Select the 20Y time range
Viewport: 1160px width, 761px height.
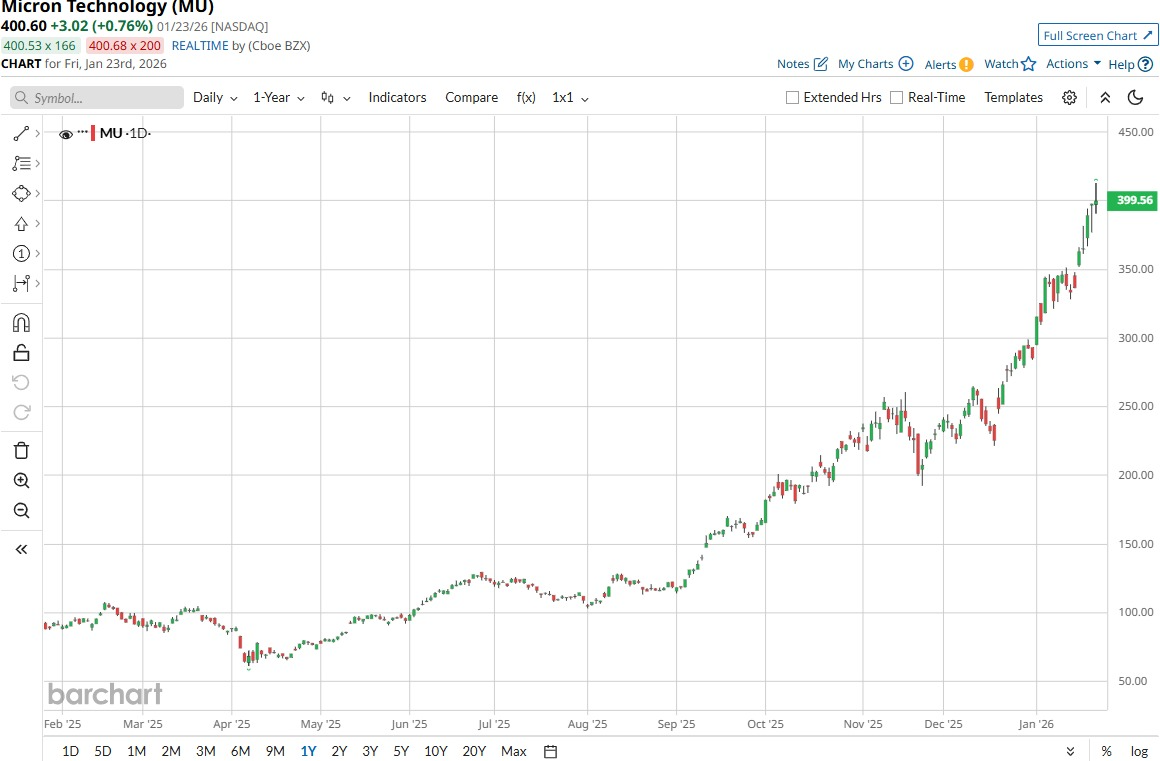(474, 751)
